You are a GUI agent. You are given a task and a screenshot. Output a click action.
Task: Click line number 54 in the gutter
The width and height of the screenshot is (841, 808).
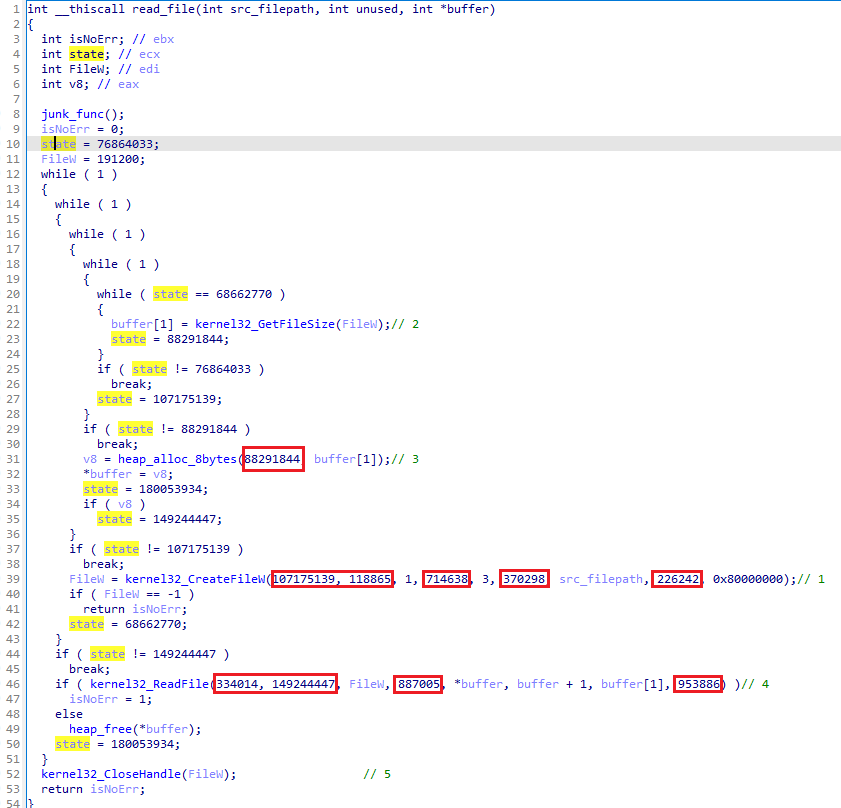pyautogui.click(x=13, y=803)
